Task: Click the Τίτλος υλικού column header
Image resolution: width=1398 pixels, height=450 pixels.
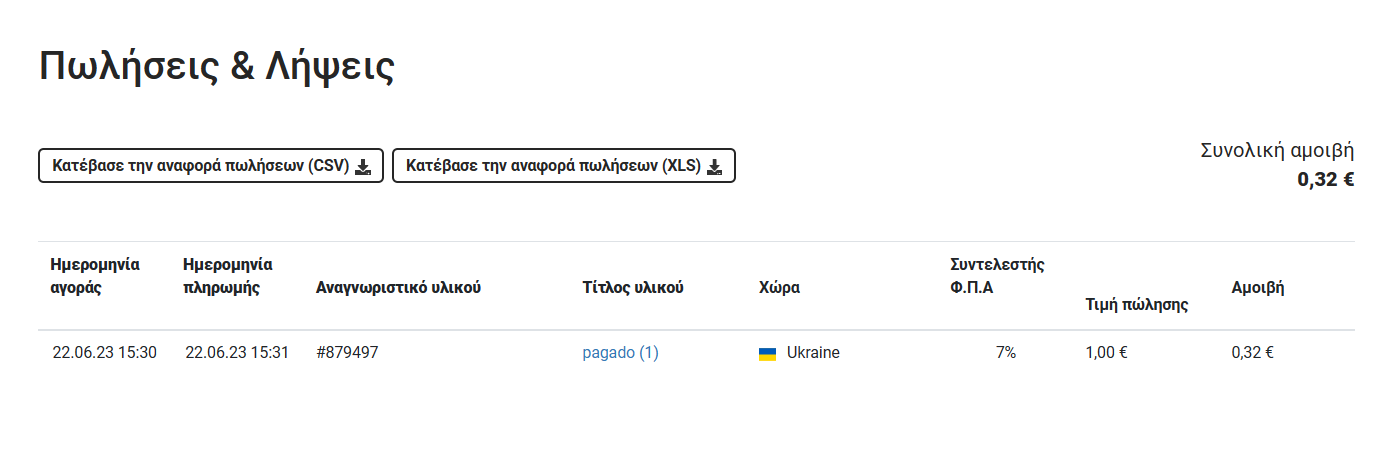Action: coord(633,287)
